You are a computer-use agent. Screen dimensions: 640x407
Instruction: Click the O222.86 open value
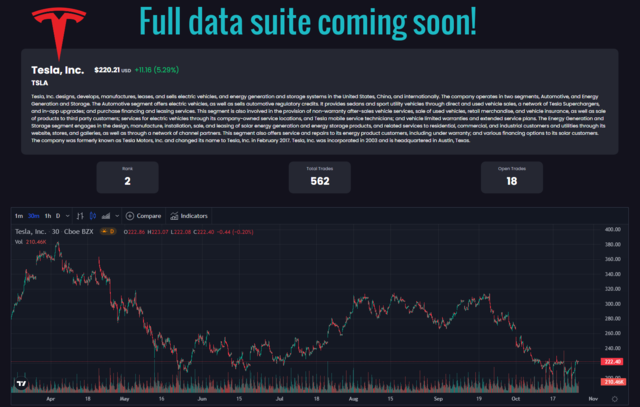(134, 232)
